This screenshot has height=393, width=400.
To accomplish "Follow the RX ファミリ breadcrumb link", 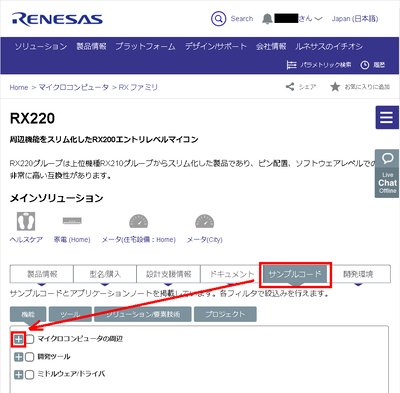I will pos(138,87).
